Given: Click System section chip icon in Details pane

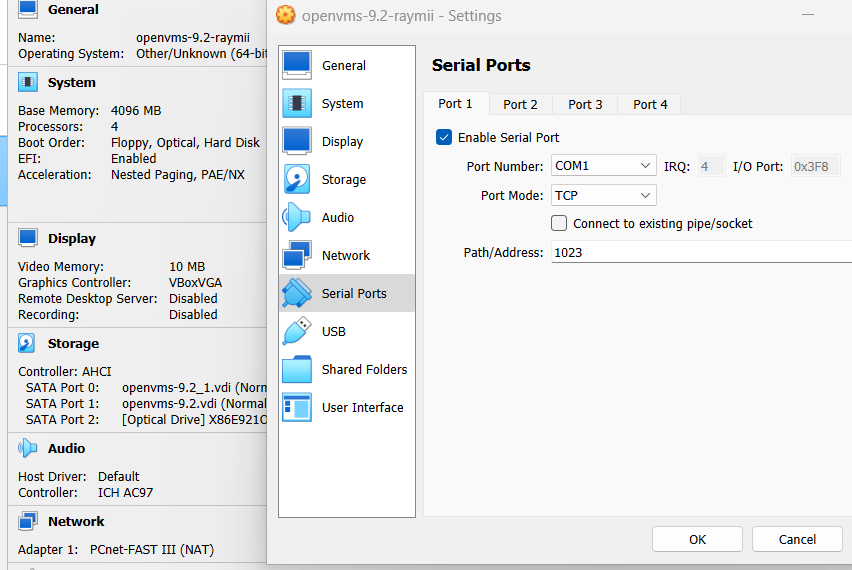Looking at the screenshot, I should click(x=28, y=82).
